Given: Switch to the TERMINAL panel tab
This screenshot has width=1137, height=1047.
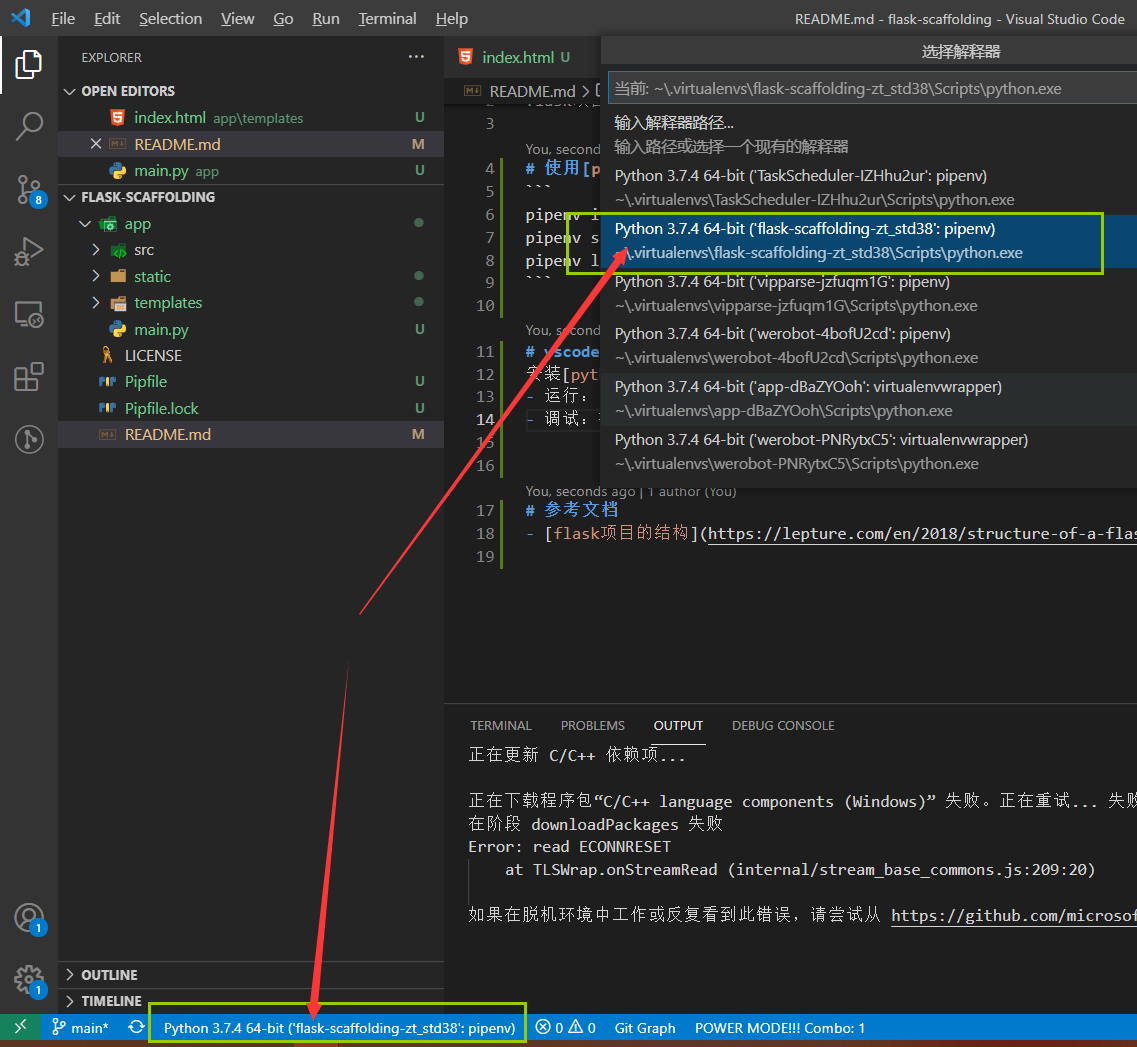Looking at the screenshot, I should pos(500,725).
